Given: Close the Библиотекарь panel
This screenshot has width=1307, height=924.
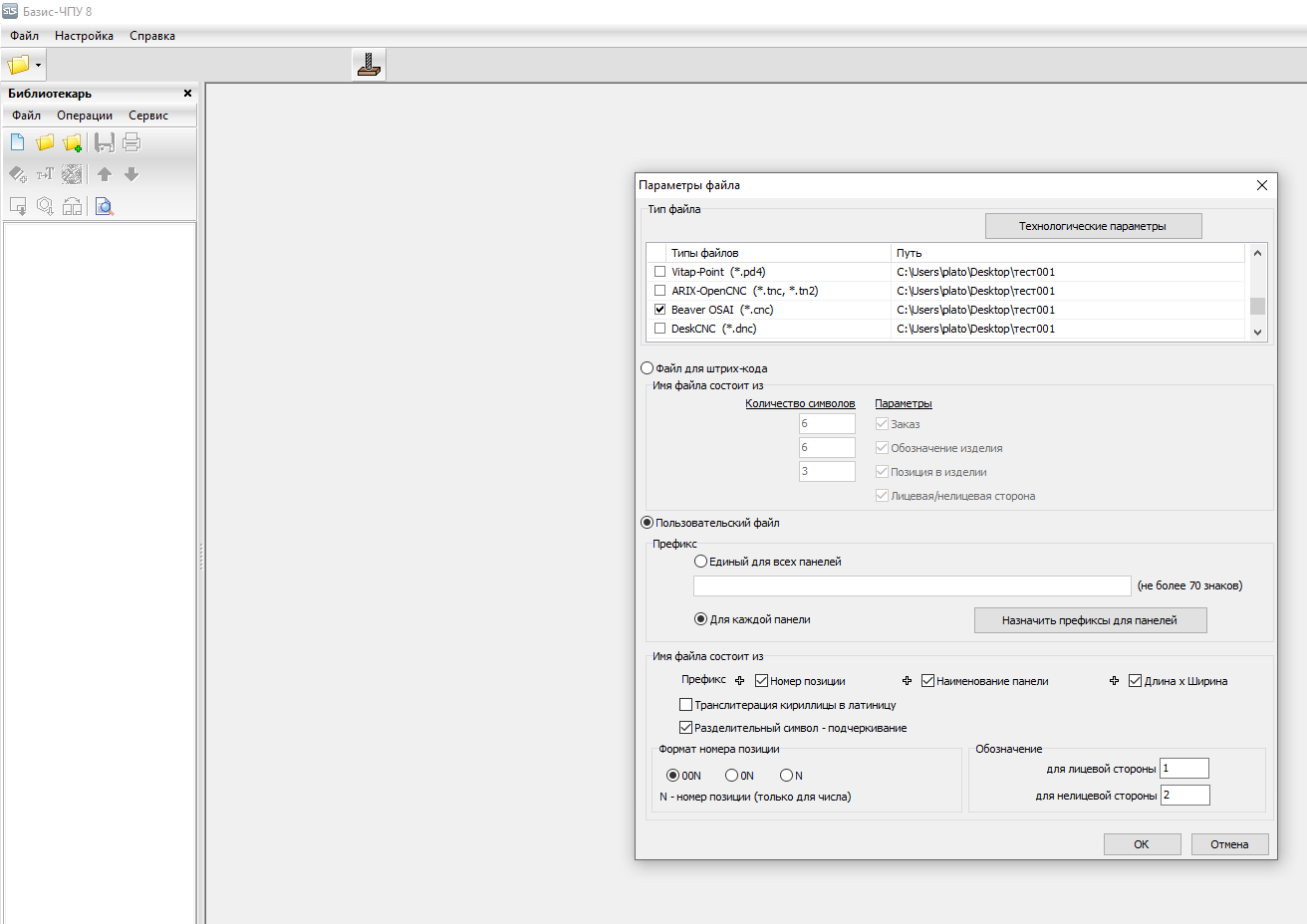Looking at the screenshot, I should [187, 93].
